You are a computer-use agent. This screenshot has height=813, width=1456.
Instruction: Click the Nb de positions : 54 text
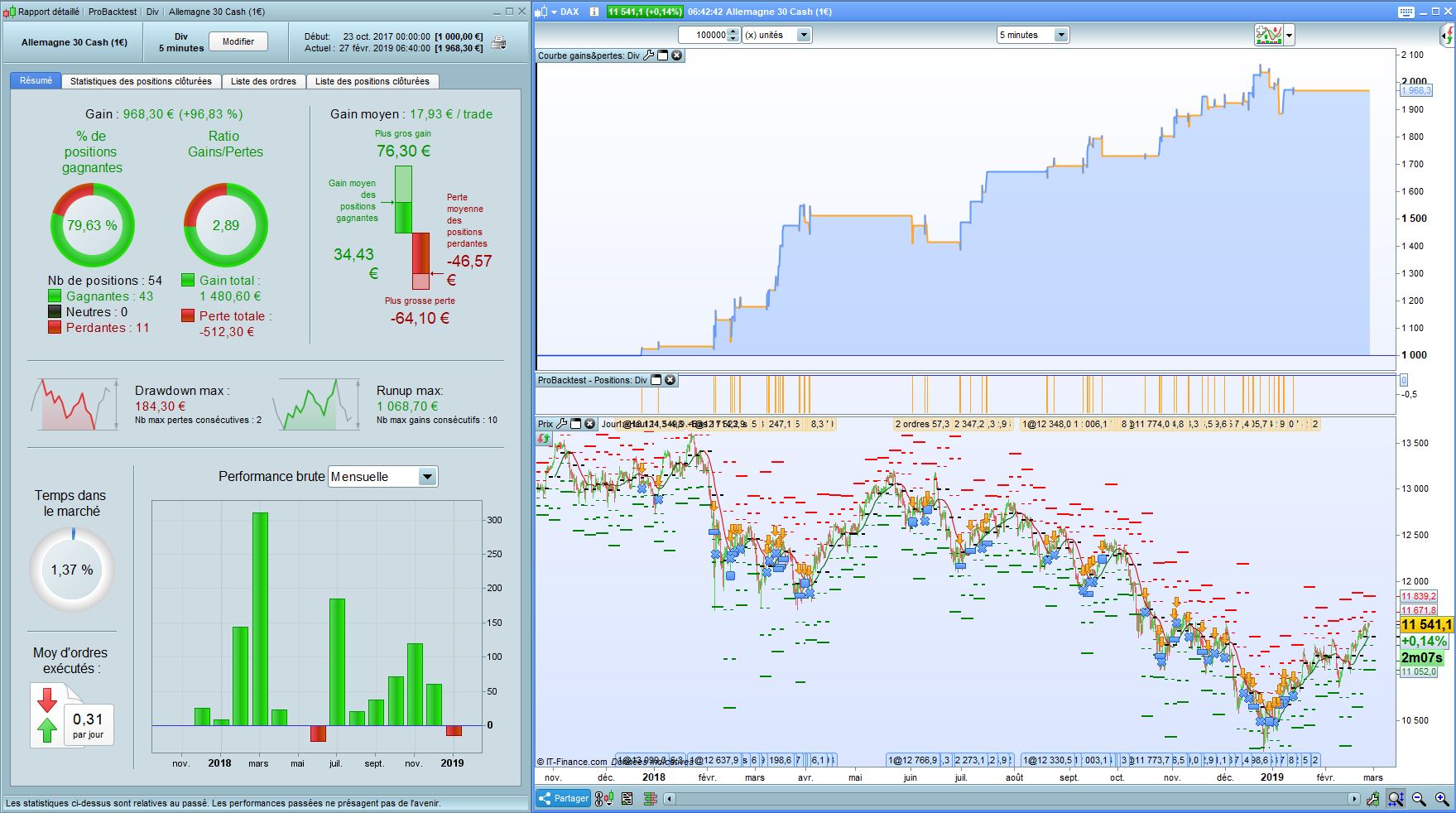point(105,281)
